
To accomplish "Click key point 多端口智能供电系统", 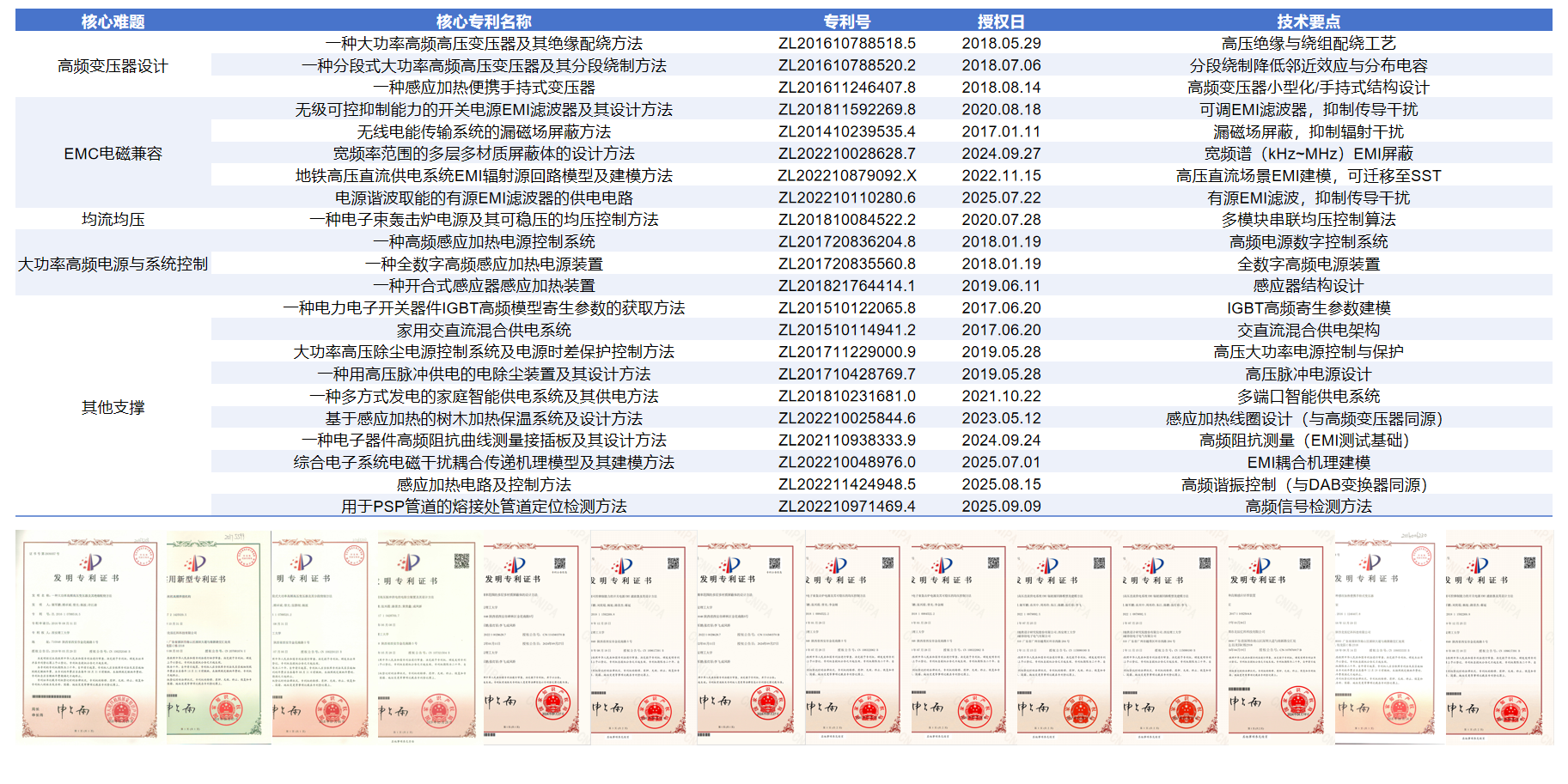I will pyautogui.click(x=1309, y=397).
